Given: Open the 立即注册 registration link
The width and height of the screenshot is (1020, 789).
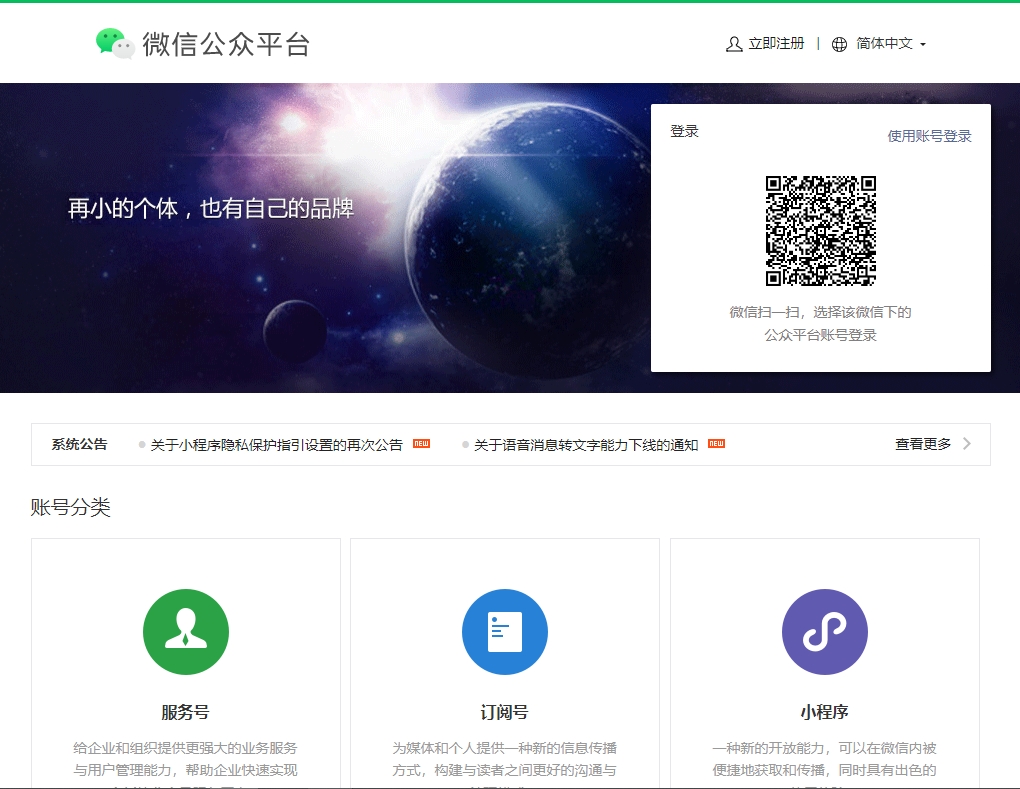Looking at the screenshot, I should pos(776,44).
